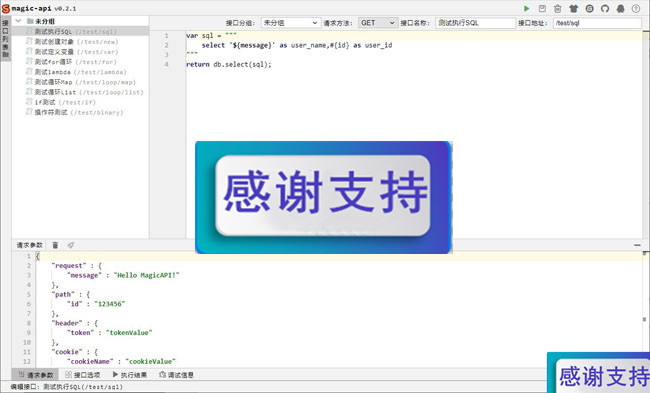Minimize the bottom panel with the dash icon
The width and height of the screenshot is (650, 393).
pyautogui.click(x=637, y=245)
